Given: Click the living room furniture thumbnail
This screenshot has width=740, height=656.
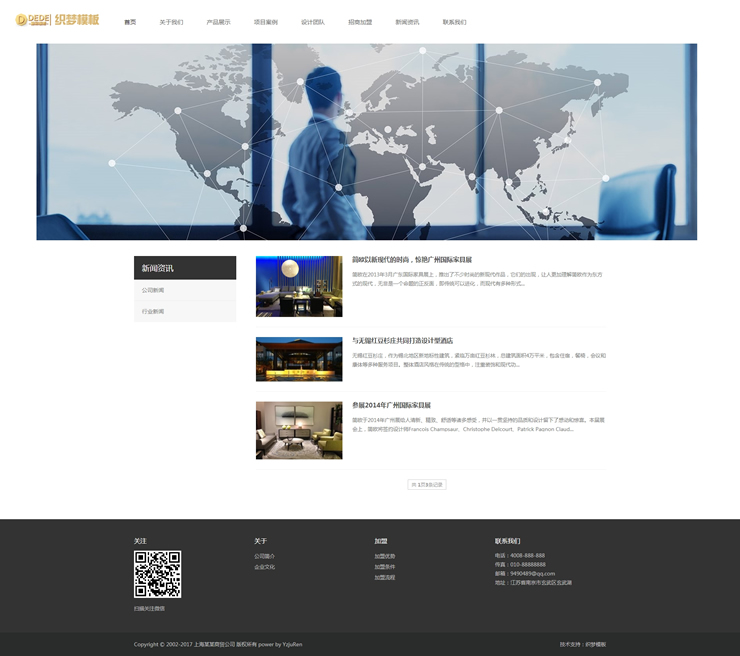Looking at the screenshot, I should click(298, 431).
